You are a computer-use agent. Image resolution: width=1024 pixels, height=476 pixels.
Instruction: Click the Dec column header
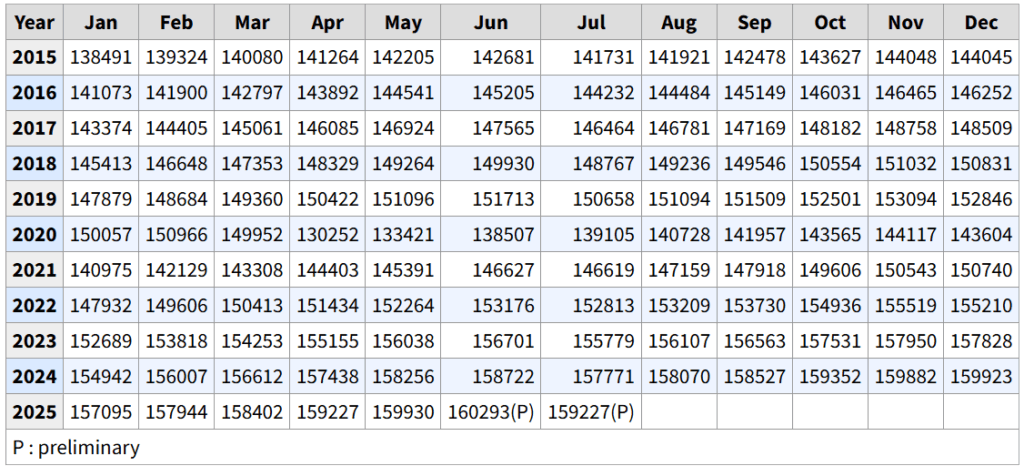981,22
